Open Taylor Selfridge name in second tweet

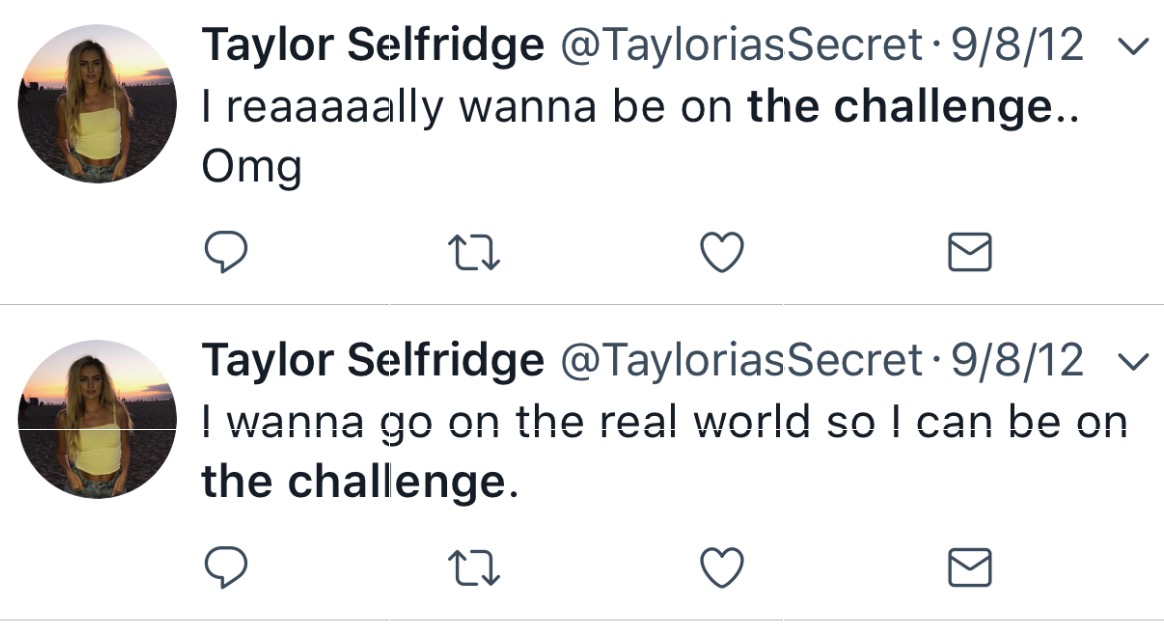(373, 361)
